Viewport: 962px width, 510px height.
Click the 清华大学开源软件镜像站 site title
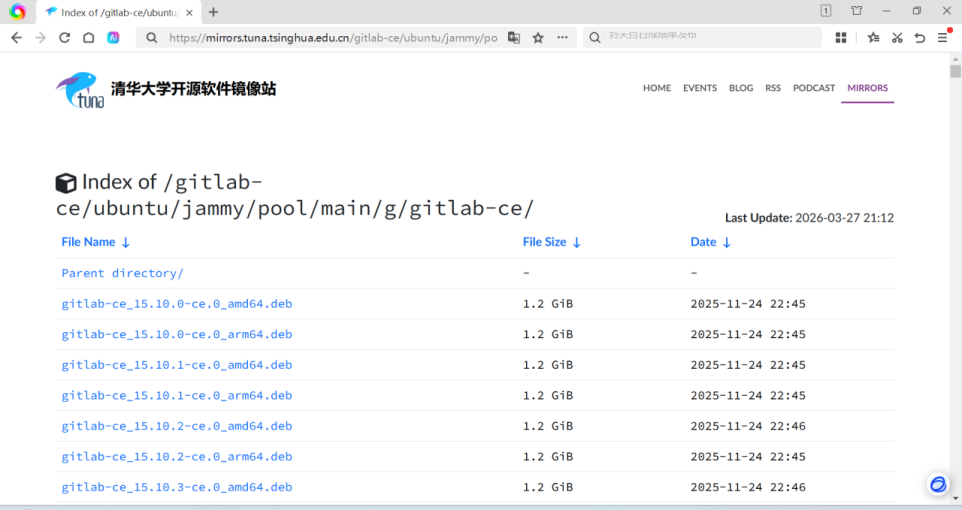193,88
